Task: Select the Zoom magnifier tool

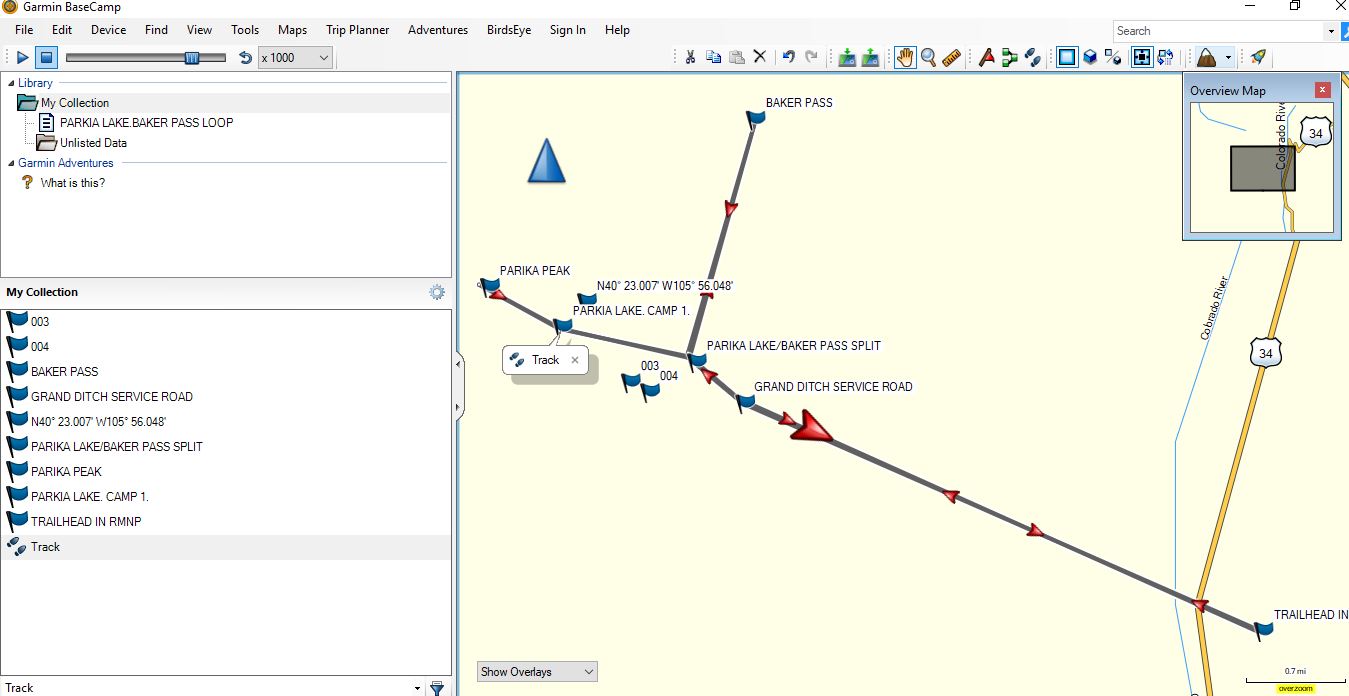Action: coord(928,58)
